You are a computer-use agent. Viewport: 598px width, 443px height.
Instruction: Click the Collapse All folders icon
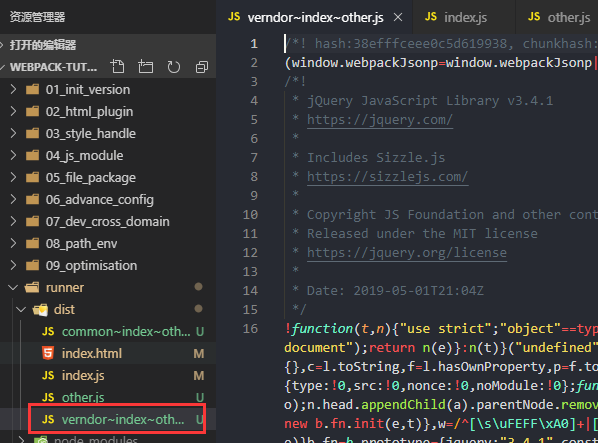(202, 67)
